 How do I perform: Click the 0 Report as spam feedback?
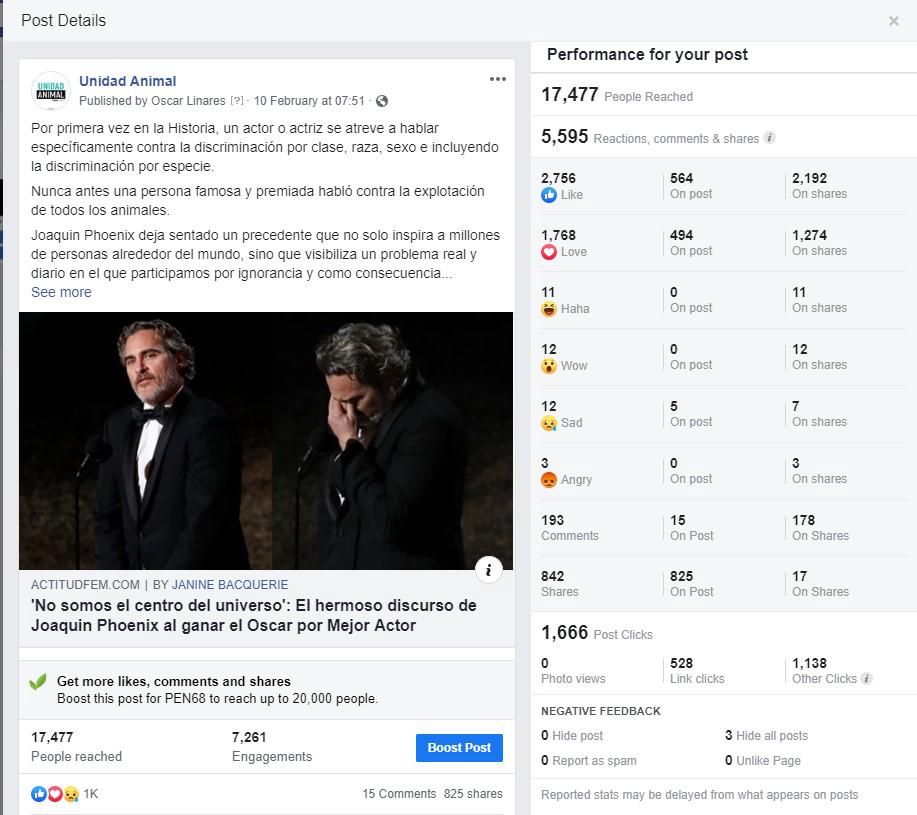(589, 761)
